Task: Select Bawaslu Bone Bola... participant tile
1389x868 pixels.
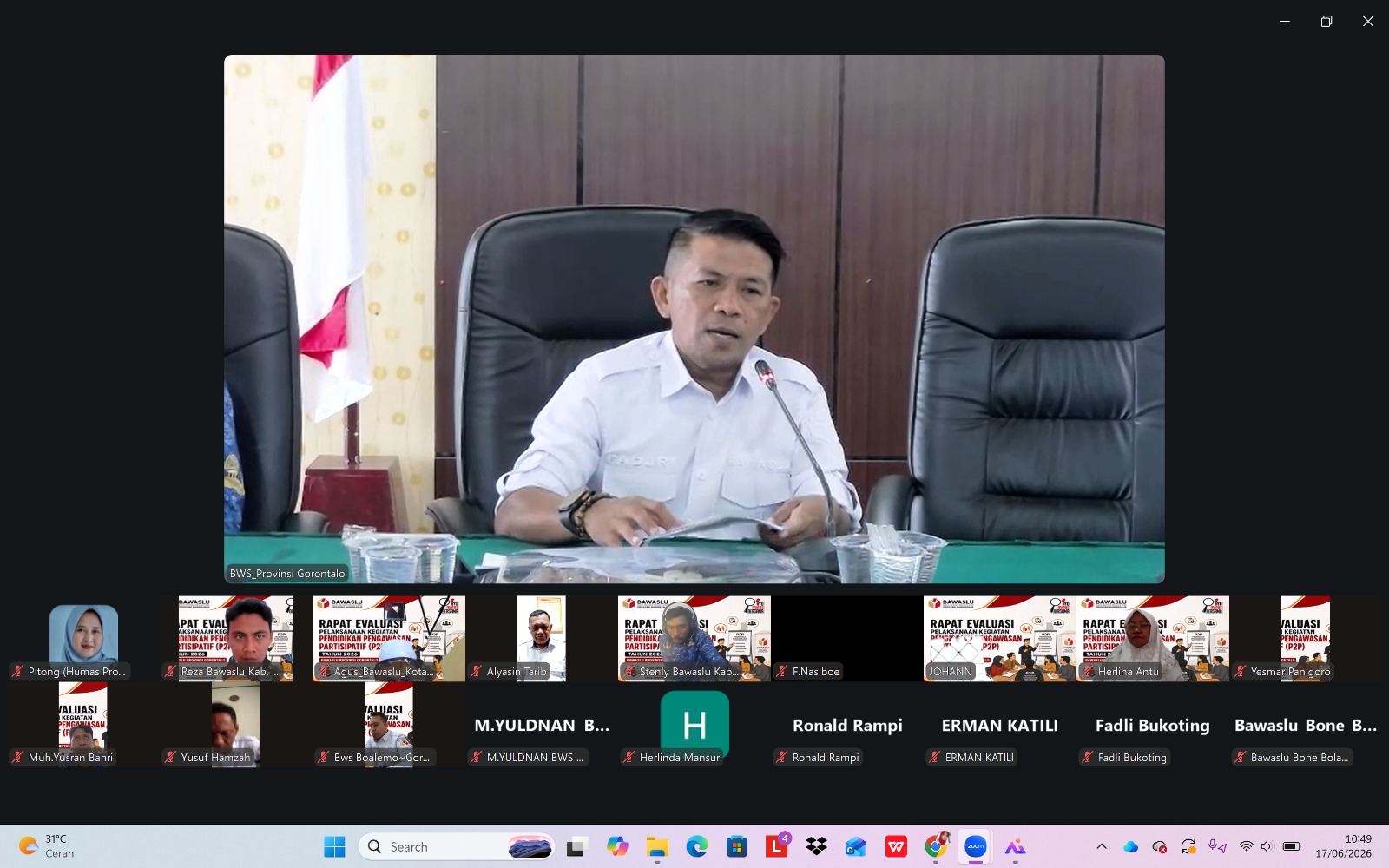Action: (1306, 724)
